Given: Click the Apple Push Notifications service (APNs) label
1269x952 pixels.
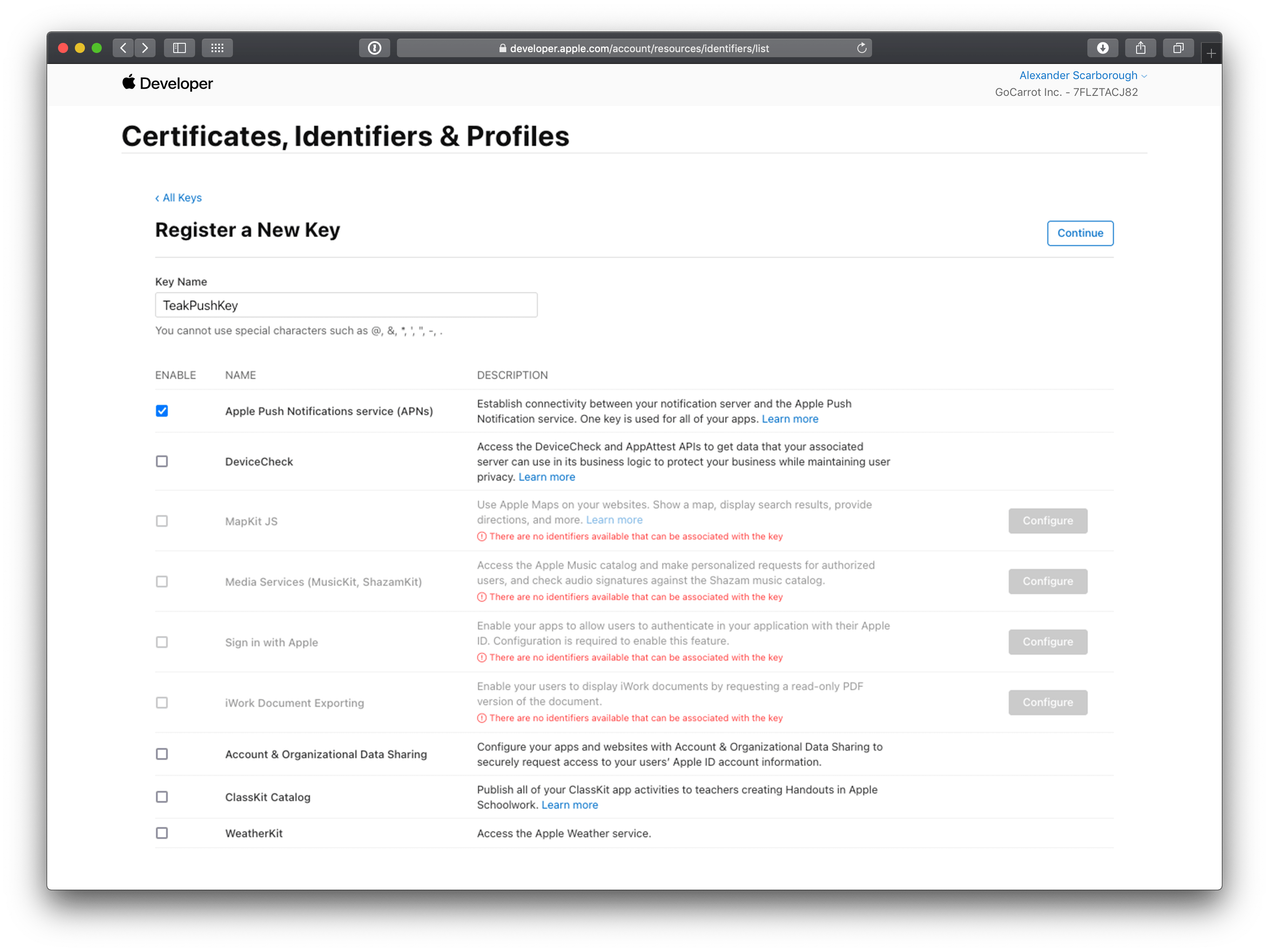Looking at the screenshot, I should [x=329, y=411].
